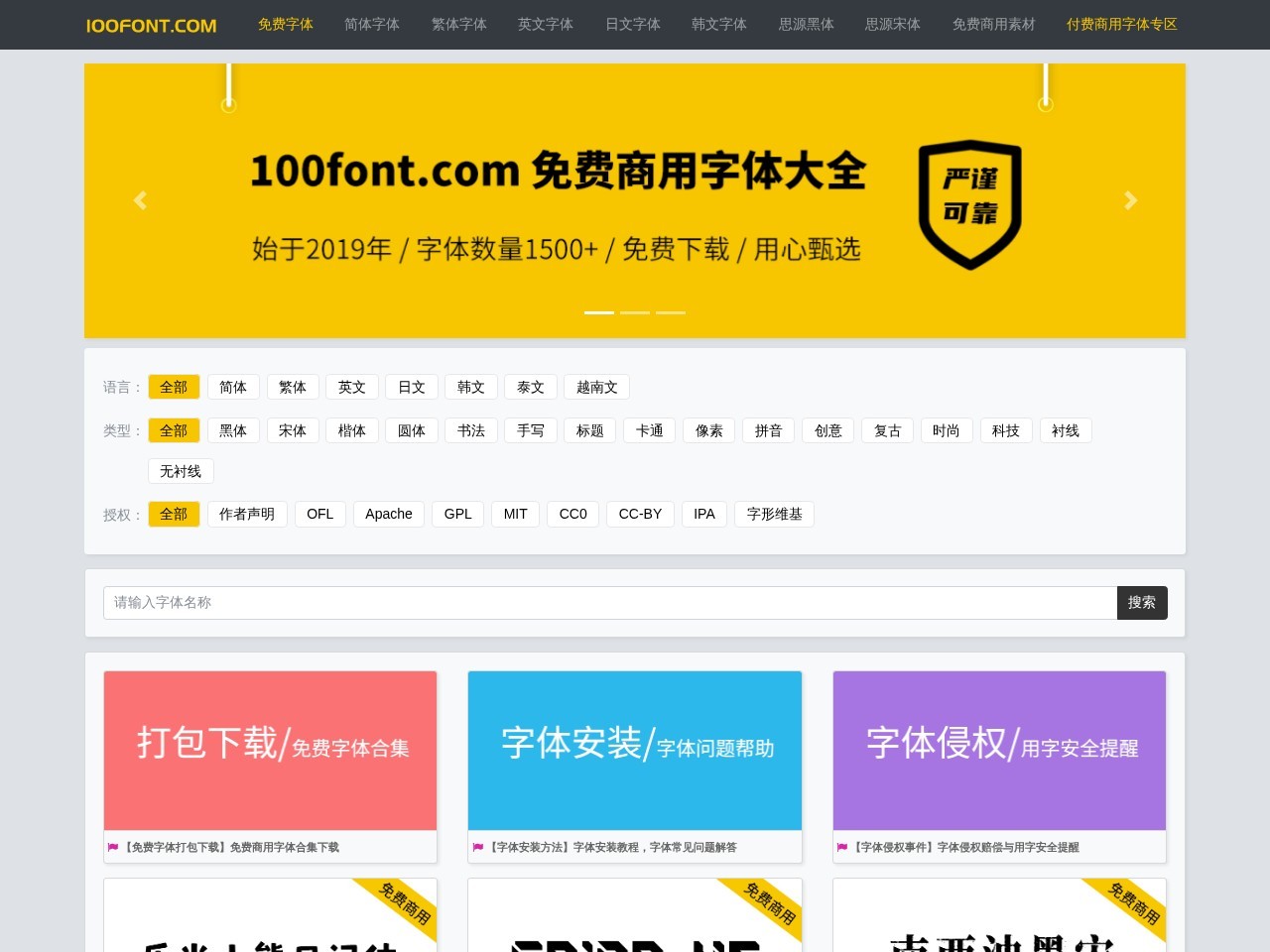Filter type by 复古

tap(888, 430)
